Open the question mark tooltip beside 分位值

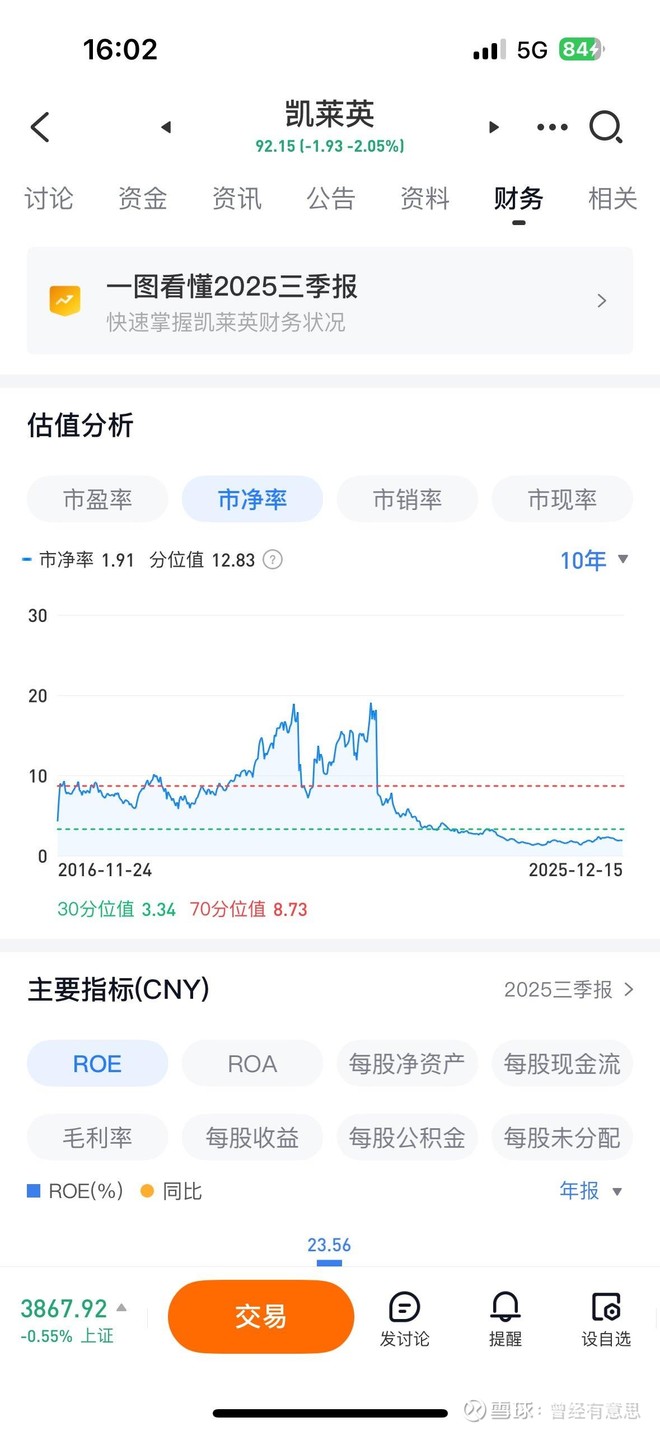point(272,560)
